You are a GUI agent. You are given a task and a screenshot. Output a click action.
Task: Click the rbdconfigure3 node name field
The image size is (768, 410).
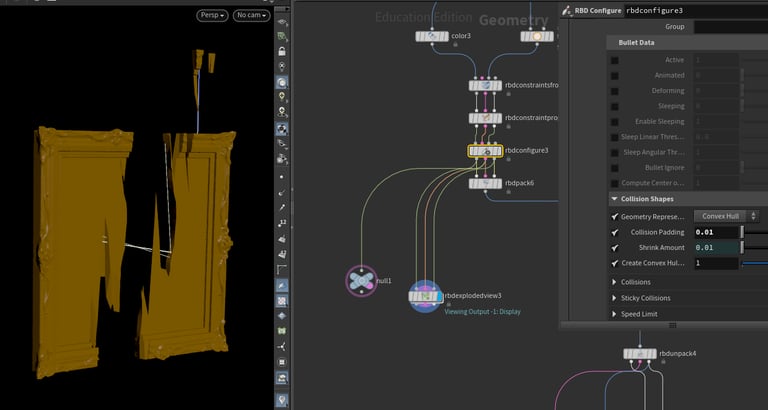[x=696, y=10]
